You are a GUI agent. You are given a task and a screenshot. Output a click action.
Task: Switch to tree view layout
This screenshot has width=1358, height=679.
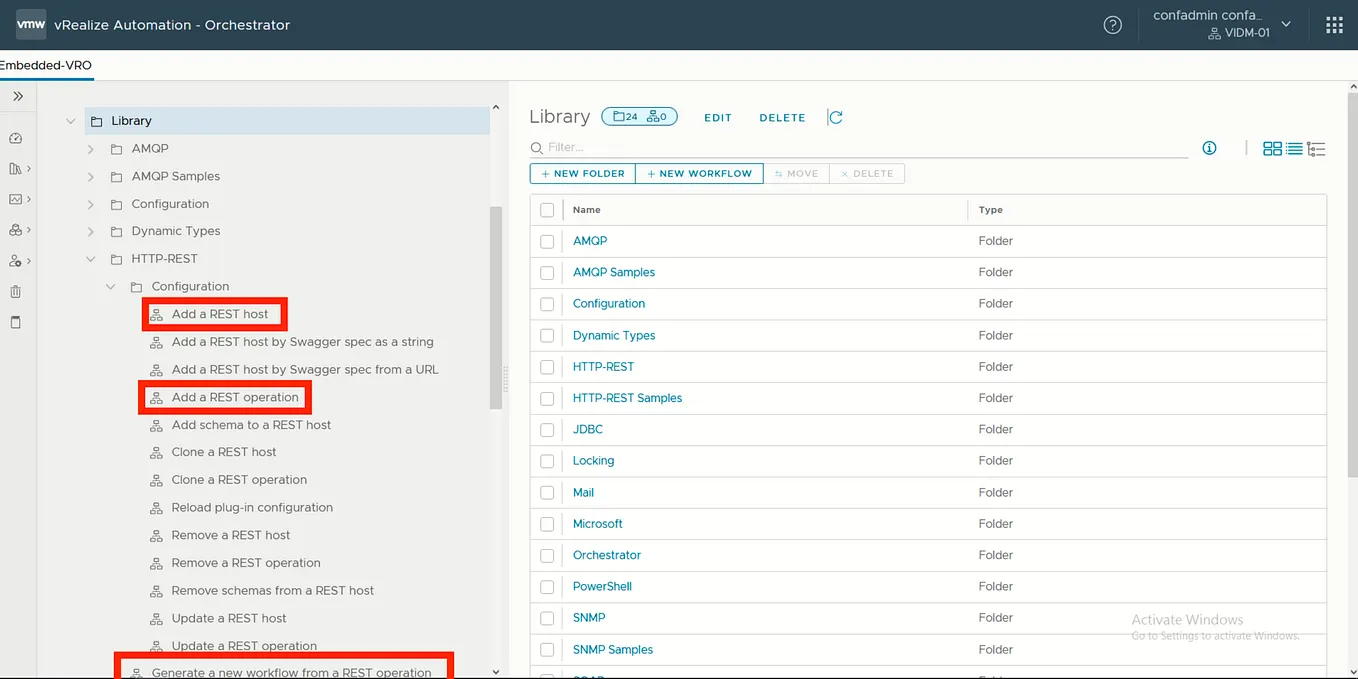(1317, 148)
